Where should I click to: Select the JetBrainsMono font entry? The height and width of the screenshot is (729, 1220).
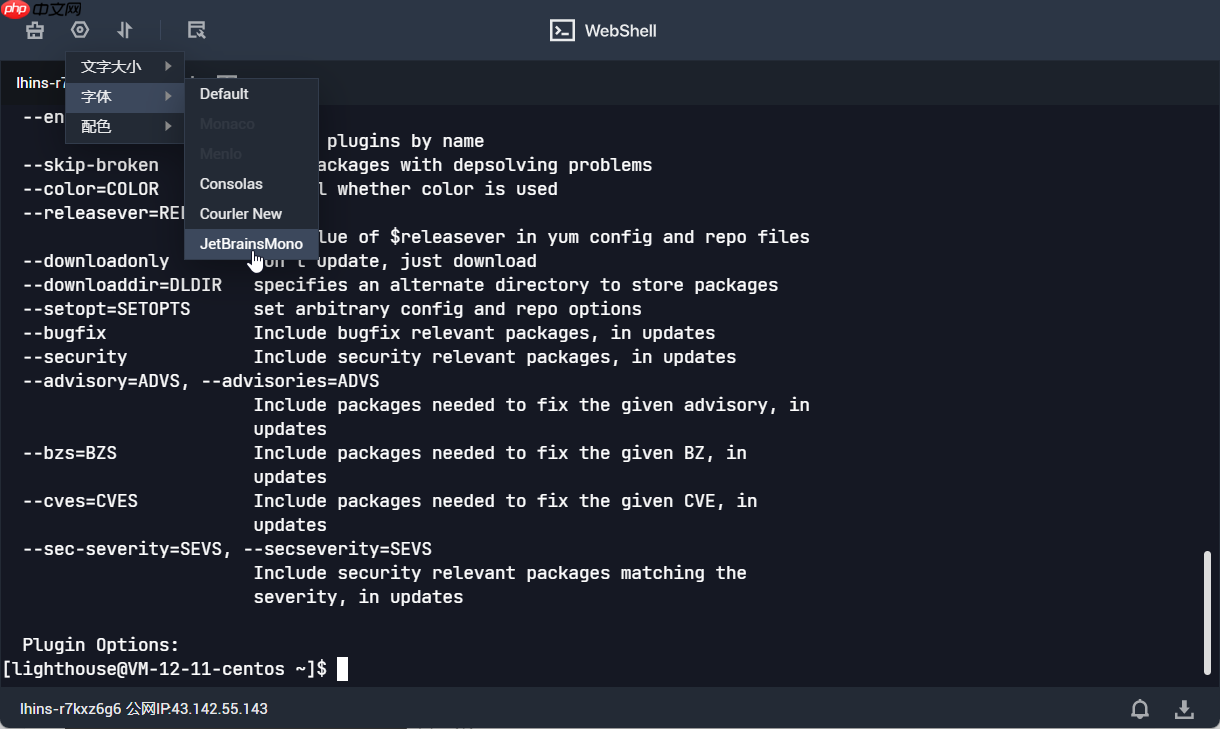[251, 244]
